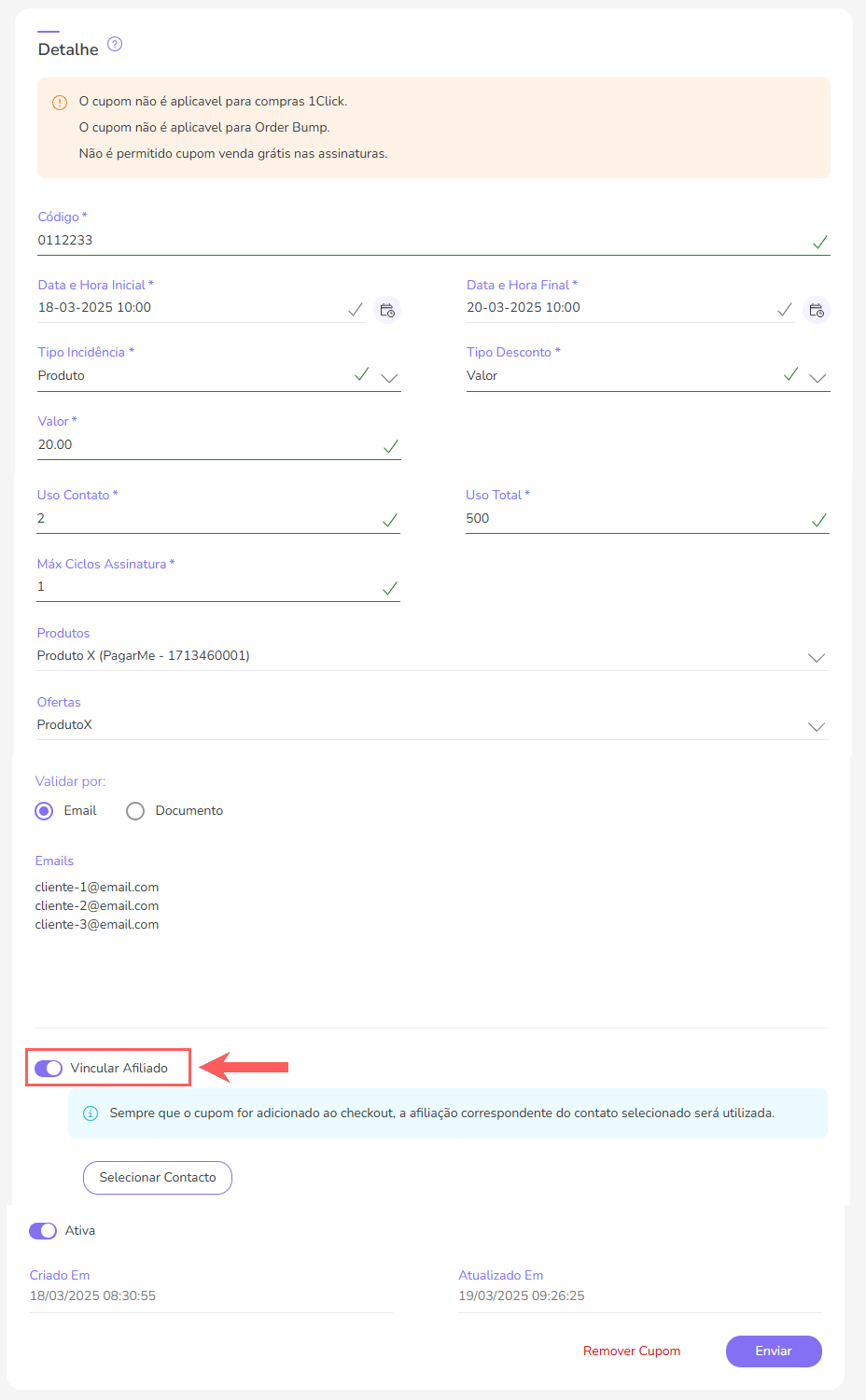The height and width of the screenshot is (1400, 866).
Task: Open the Tipo Desconto dropdown
Action: pyautogui.click(x=817, y=377)
